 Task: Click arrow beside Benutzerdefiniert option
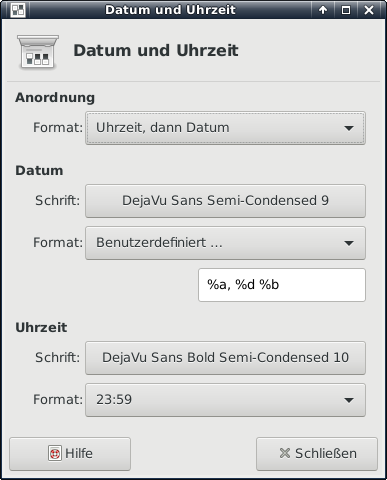point(349,243)
